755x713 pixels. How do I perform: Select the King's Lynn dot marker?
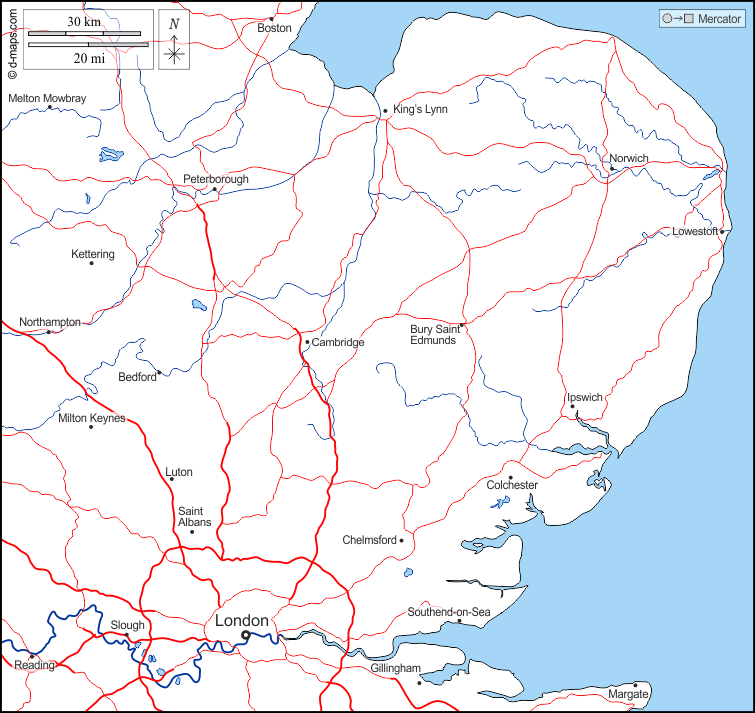[x=385, y=111]
